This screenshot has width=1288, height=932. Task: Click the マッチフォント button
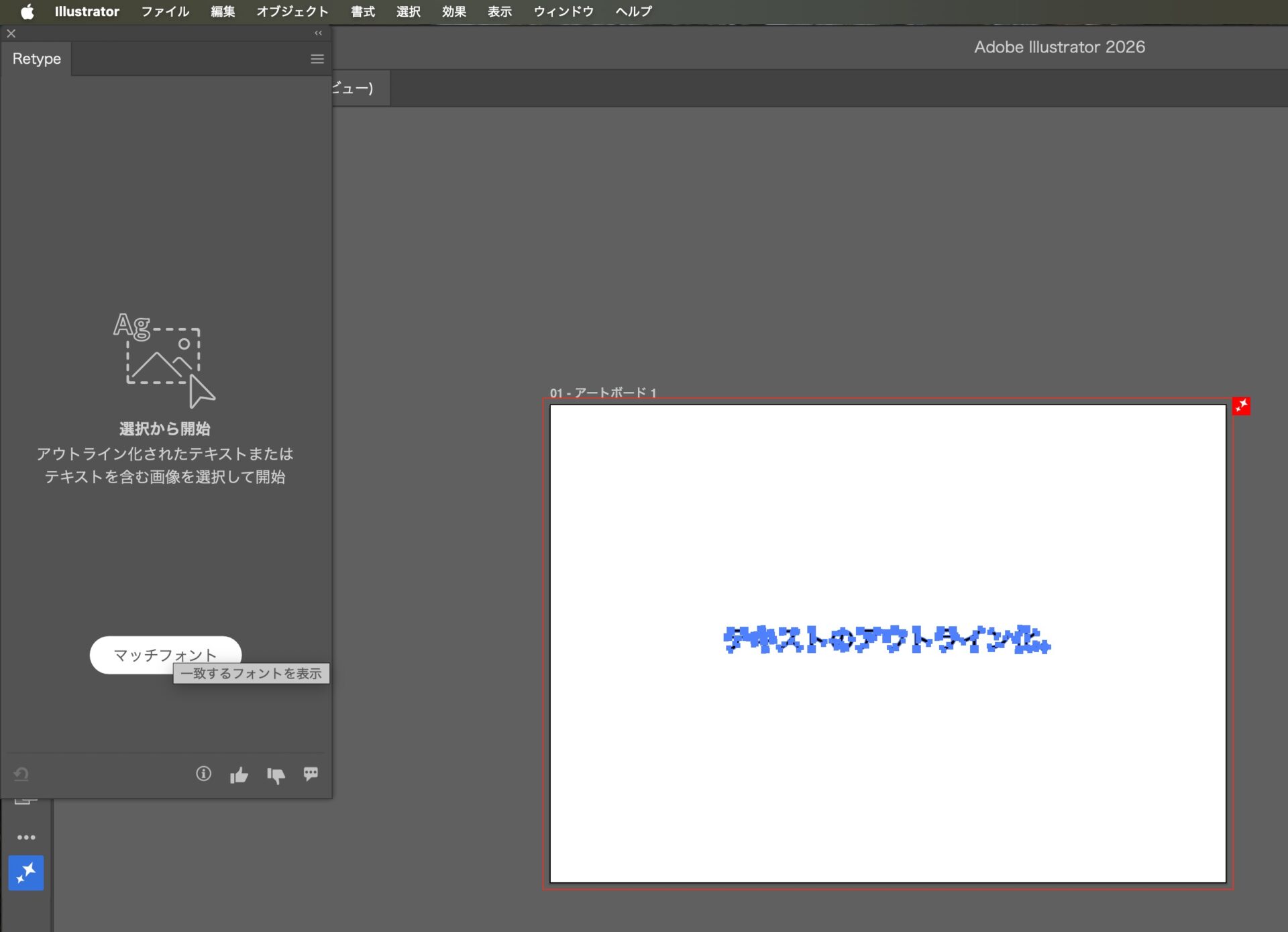click(x=165, y=654)
